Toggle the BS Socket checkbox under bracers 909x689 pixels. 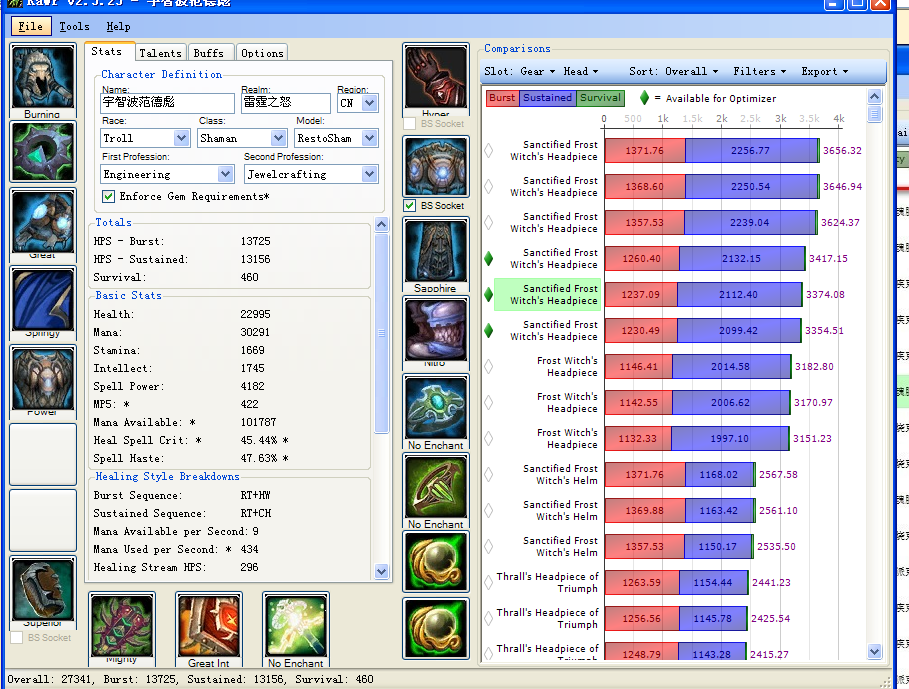click(17, 637)
